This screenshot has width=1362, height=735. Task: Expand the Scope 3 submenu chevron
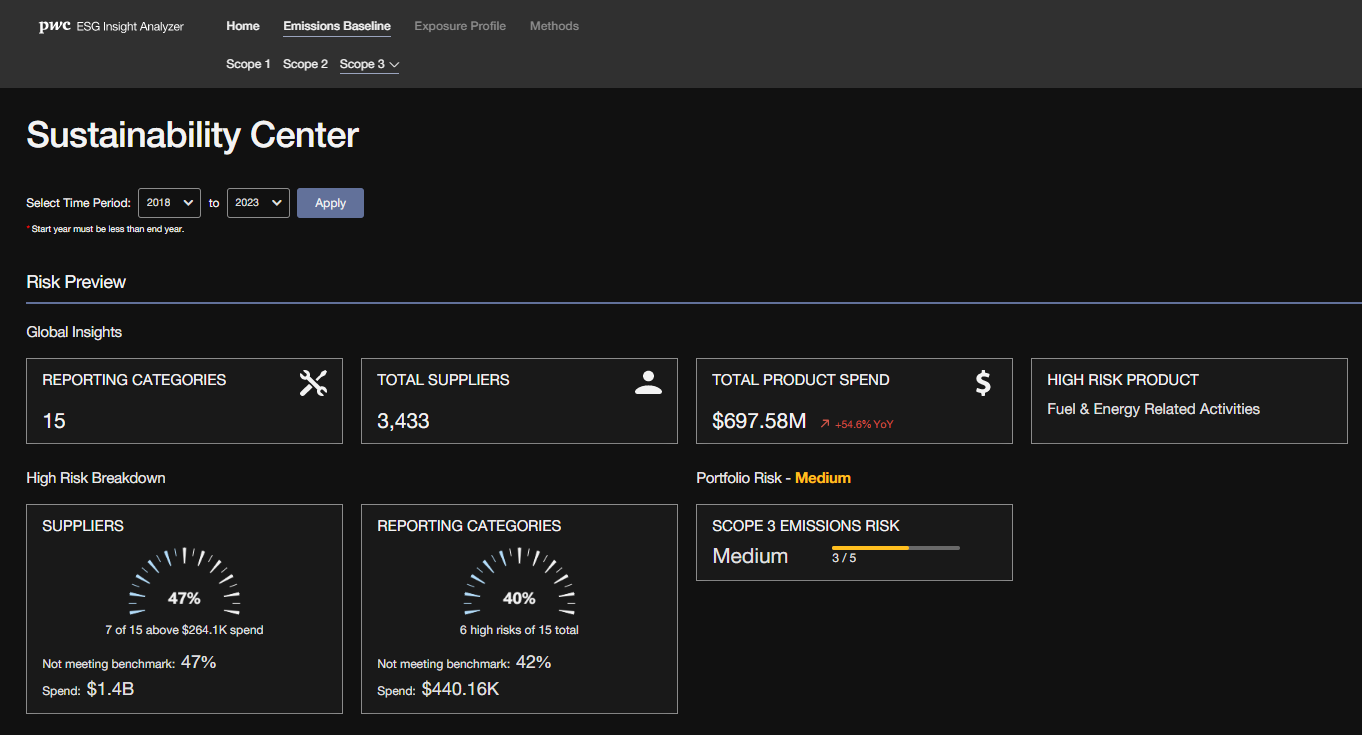click(394, 65)
